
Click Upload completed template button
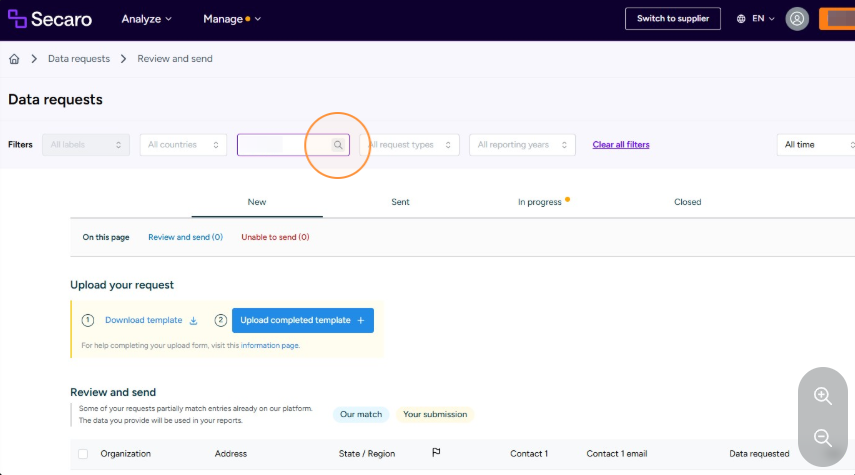pos(303,321)
